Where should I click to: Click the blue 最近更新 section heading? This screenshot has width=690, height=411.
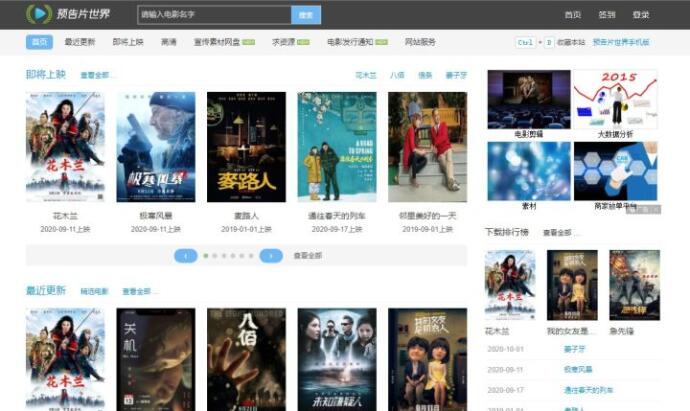click(x=46, y=290)
